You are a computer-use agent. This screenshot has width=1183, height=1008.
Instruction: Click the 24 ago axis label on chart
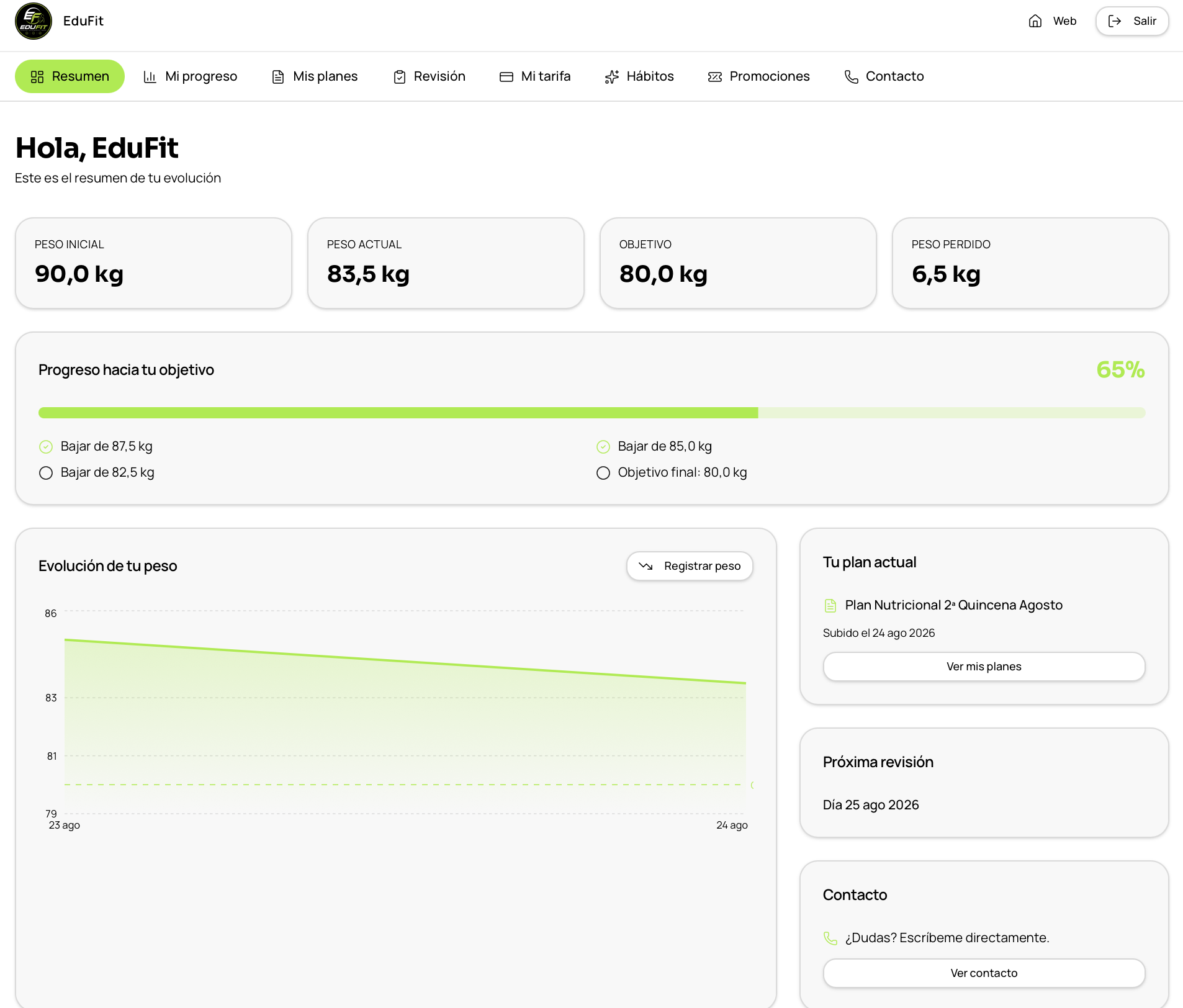click(x=732, y=826)
